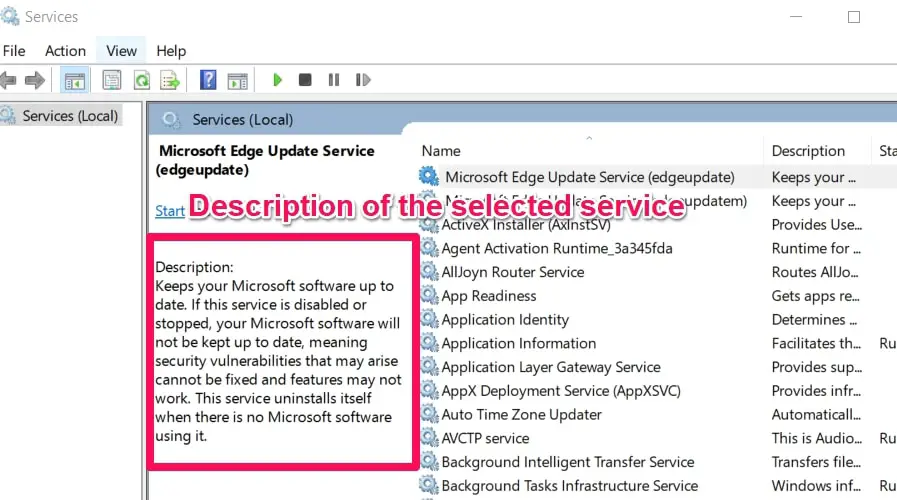The width and height of the screenshot is (897, 500).
Task: Click the Stop Service square icon
Action: 305,80
